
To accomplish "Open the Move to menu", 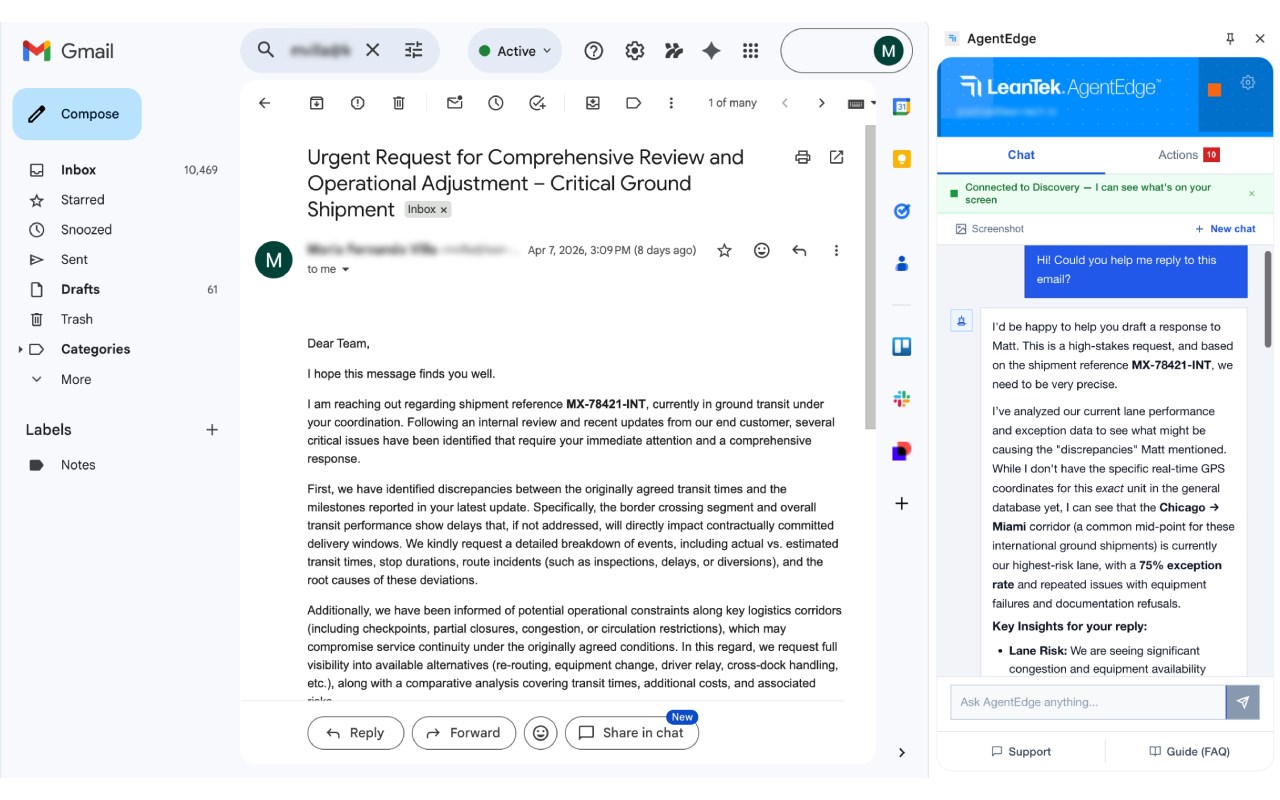I will coord(593,103).
